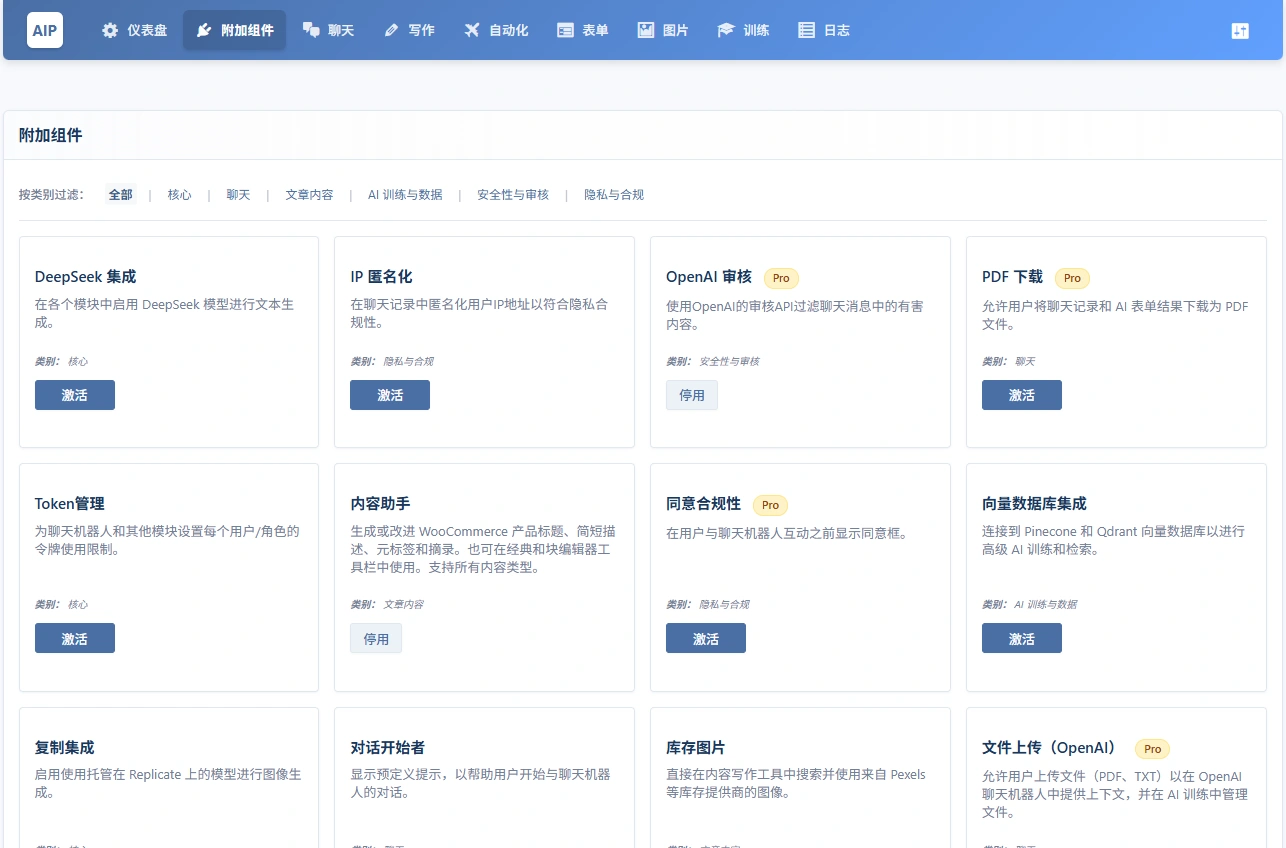Image resolution: width=1286 pixels, height=848 pixels.
Task: Click the Token管理 card title
Action: click(x=70, y=504)
